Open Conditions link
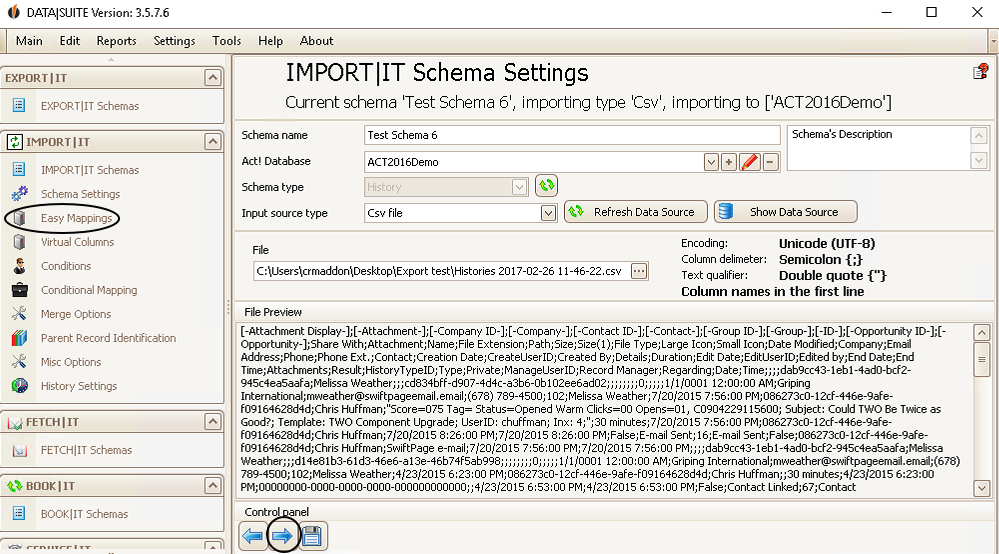Image resolution: width=999 pixels, height=554 pixels. tap(66, 266)
